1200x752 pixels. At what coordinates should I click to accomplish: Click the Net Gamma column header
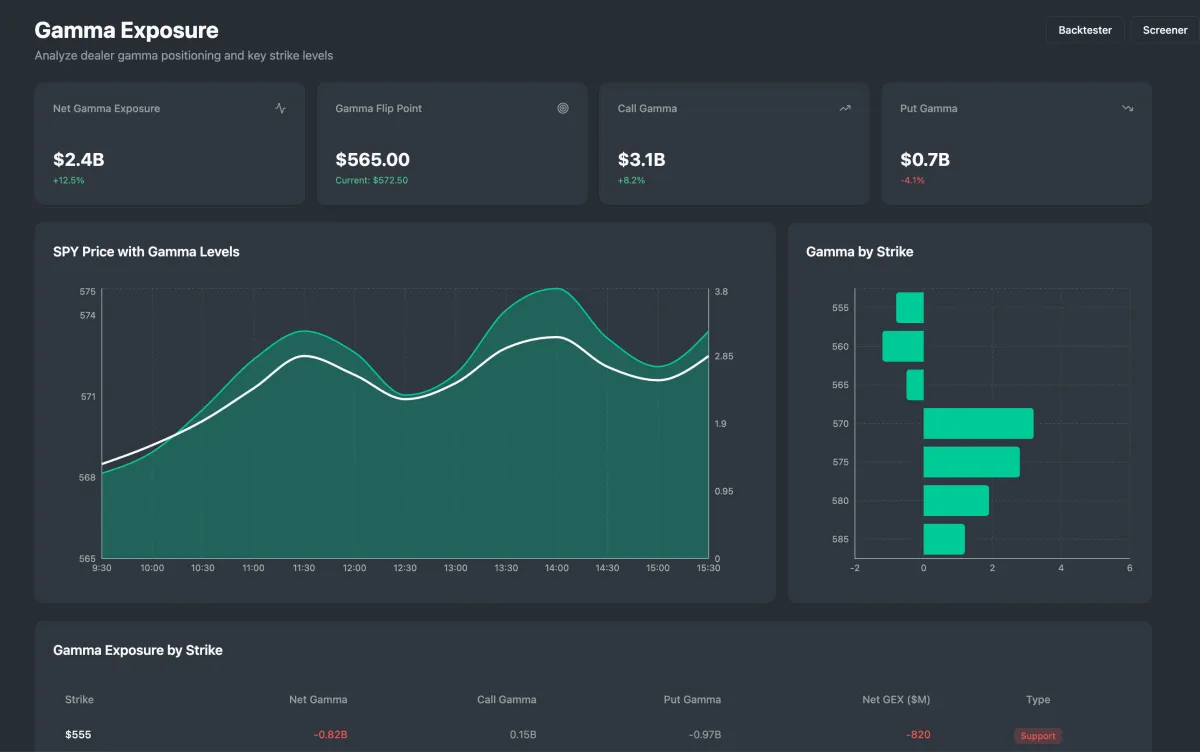pyautogui.click(x=318, y=700)
